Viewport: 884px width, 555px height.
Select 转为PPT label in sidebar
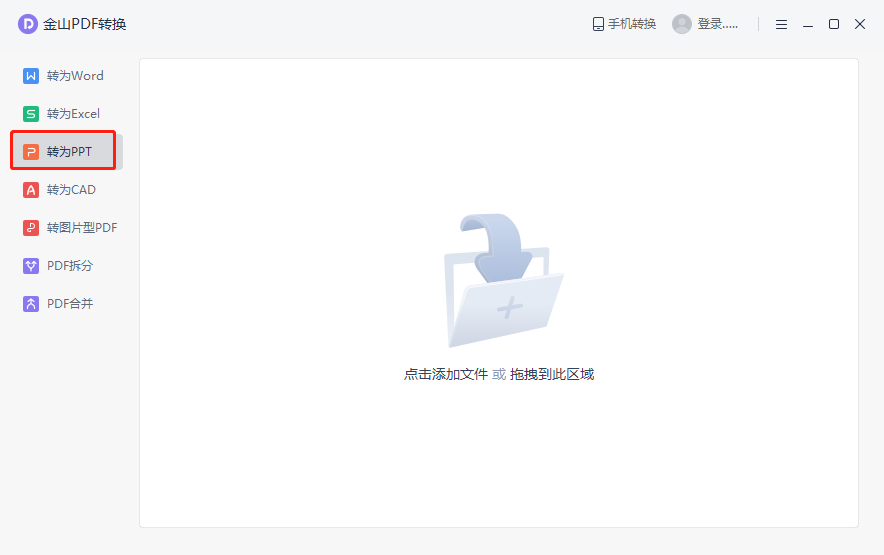tap(69, 152)
